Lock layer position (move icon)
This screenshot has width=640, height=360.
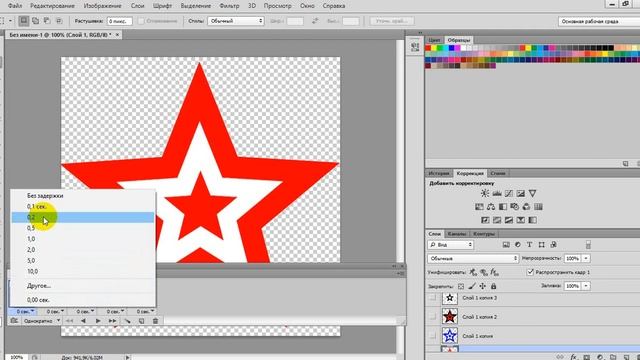tap(482, 286)
